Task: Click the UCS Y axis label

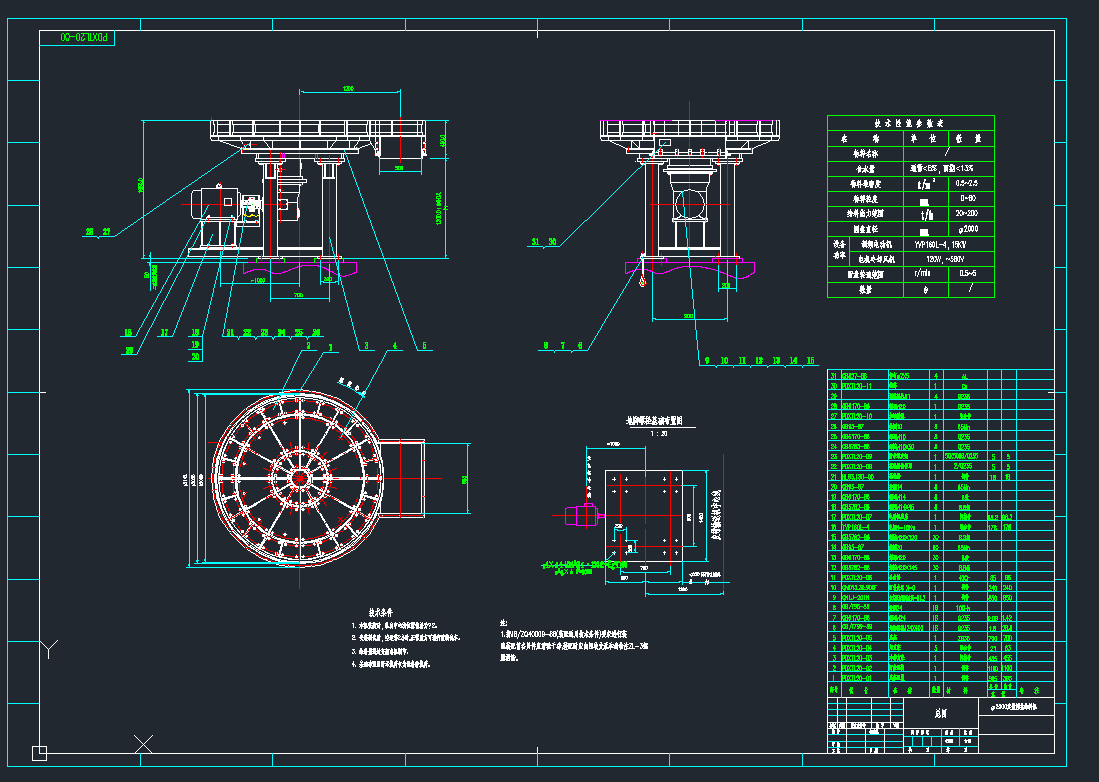Action: point(48,650)
